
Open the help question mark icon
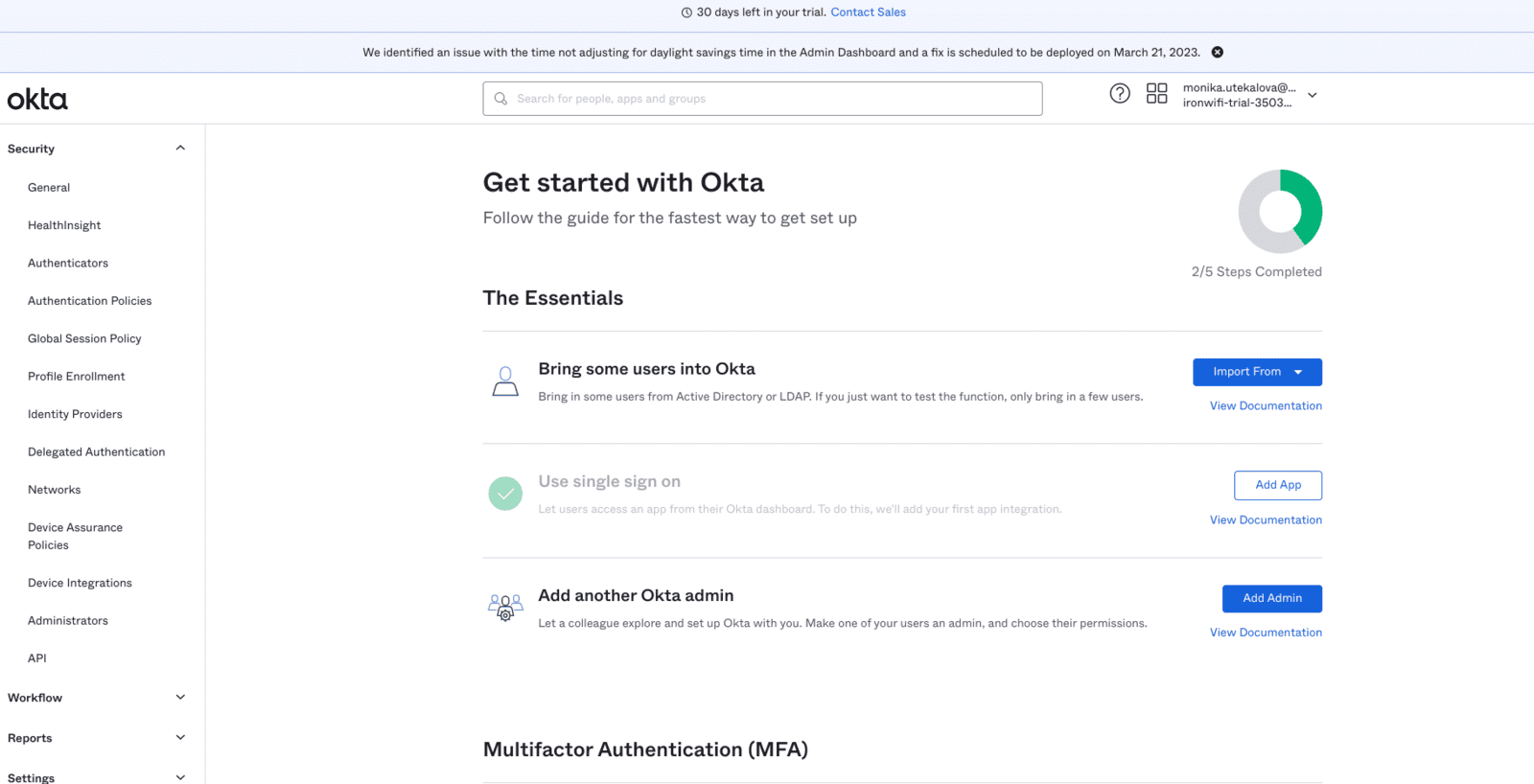point(1119,94)
